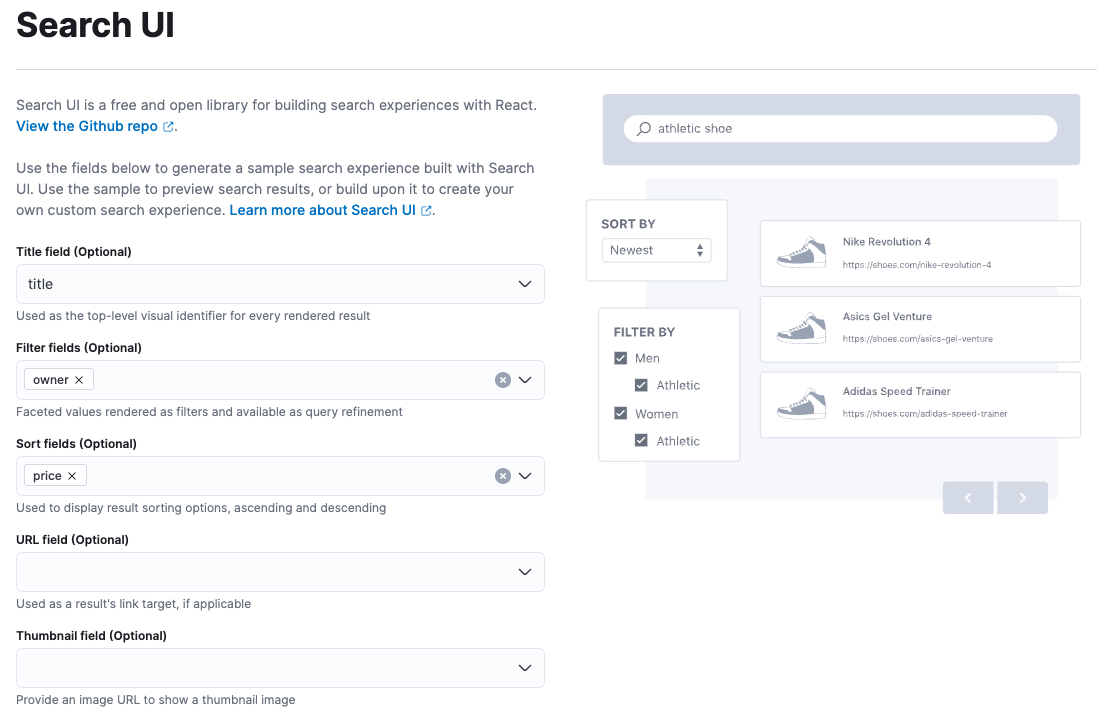Open the Sort By selector showing Newest
This screenshot has width=1115, height=716.
click(x=656, y=250)
